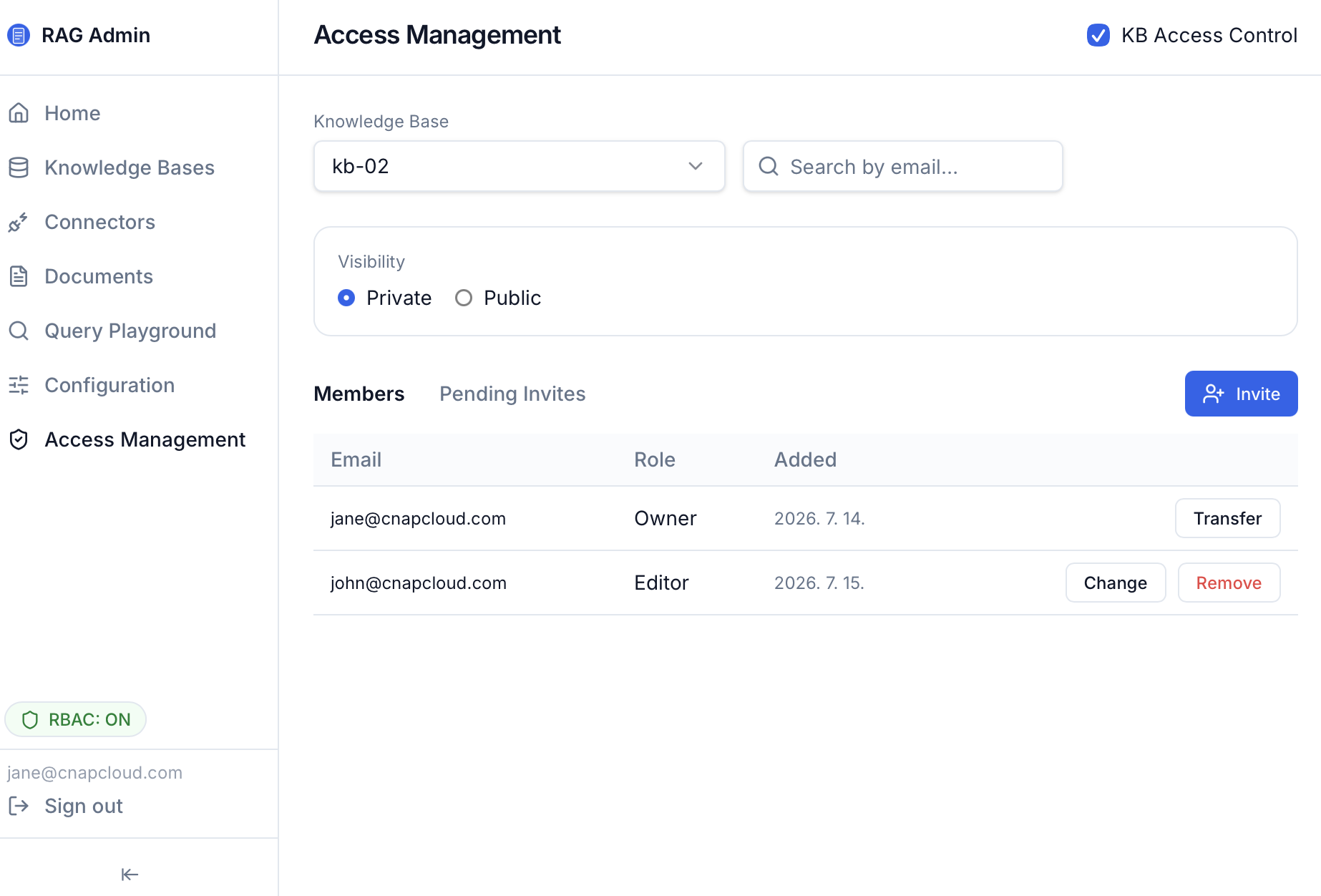Screen dimensions: 1321x896
Task: Switch to the Pending Invites tab
Action: click(x=512, y=394)
